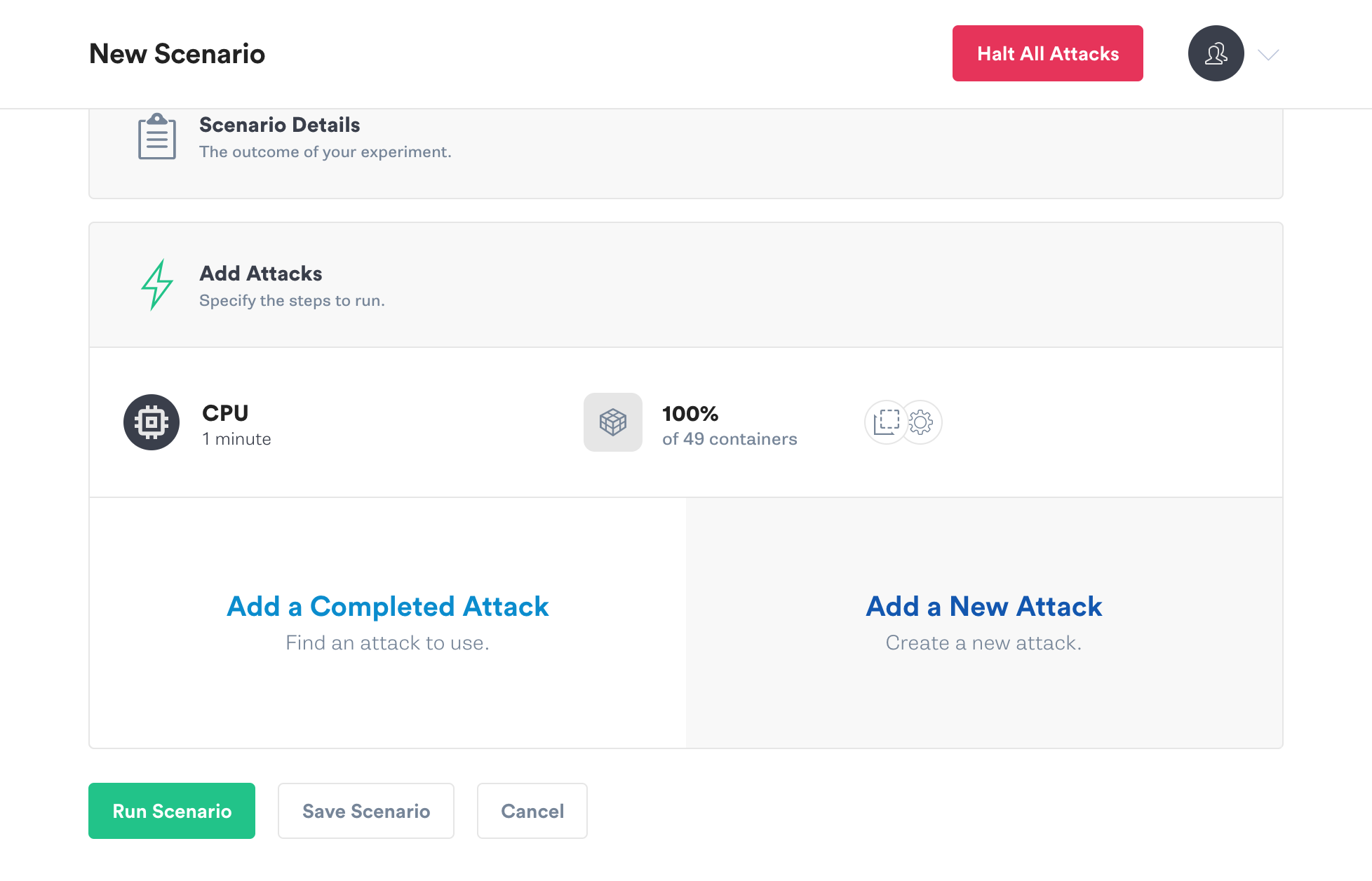This screenshot has width=1372, height=881.
Task: Click the New Scenario page title
Action: 177,54
